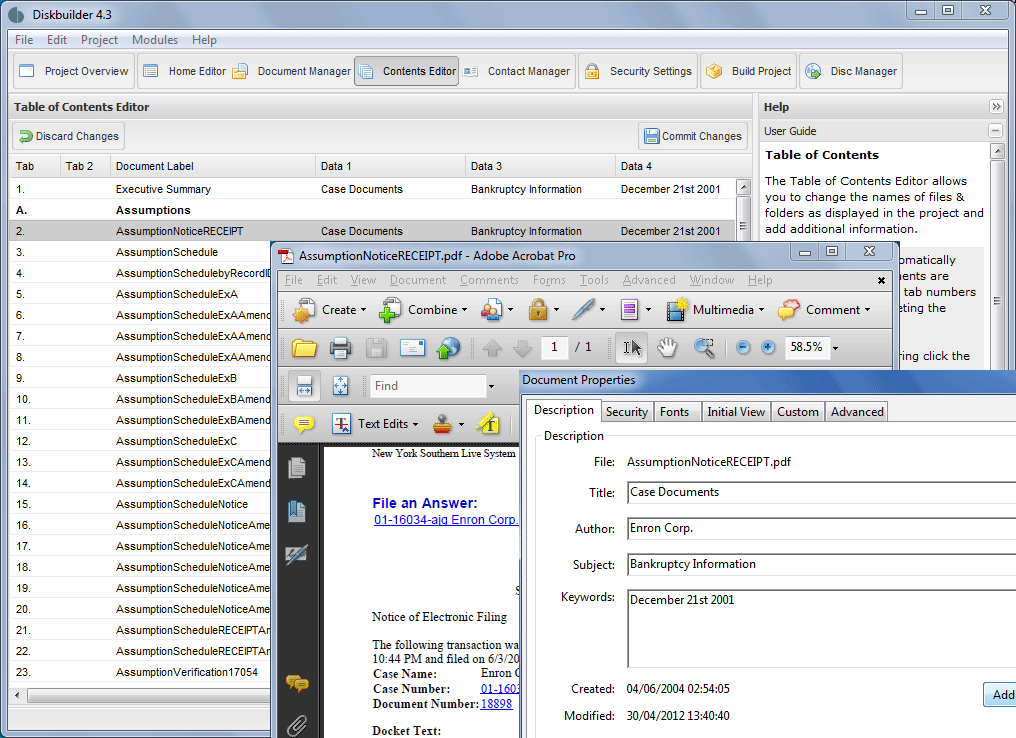Open Acrobat Advanced menu
1016x738 pixels.
click(649, 280)
